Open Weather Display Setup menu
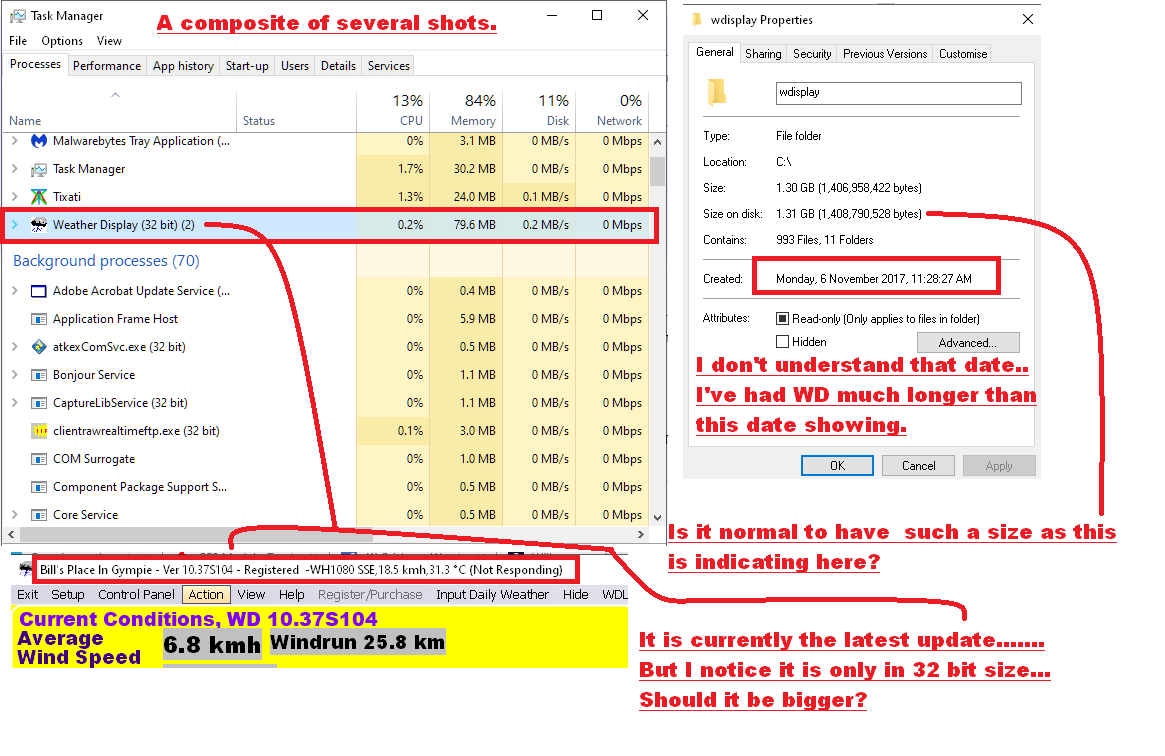This screenshot has height=756, width=1165. click(68, 595)
